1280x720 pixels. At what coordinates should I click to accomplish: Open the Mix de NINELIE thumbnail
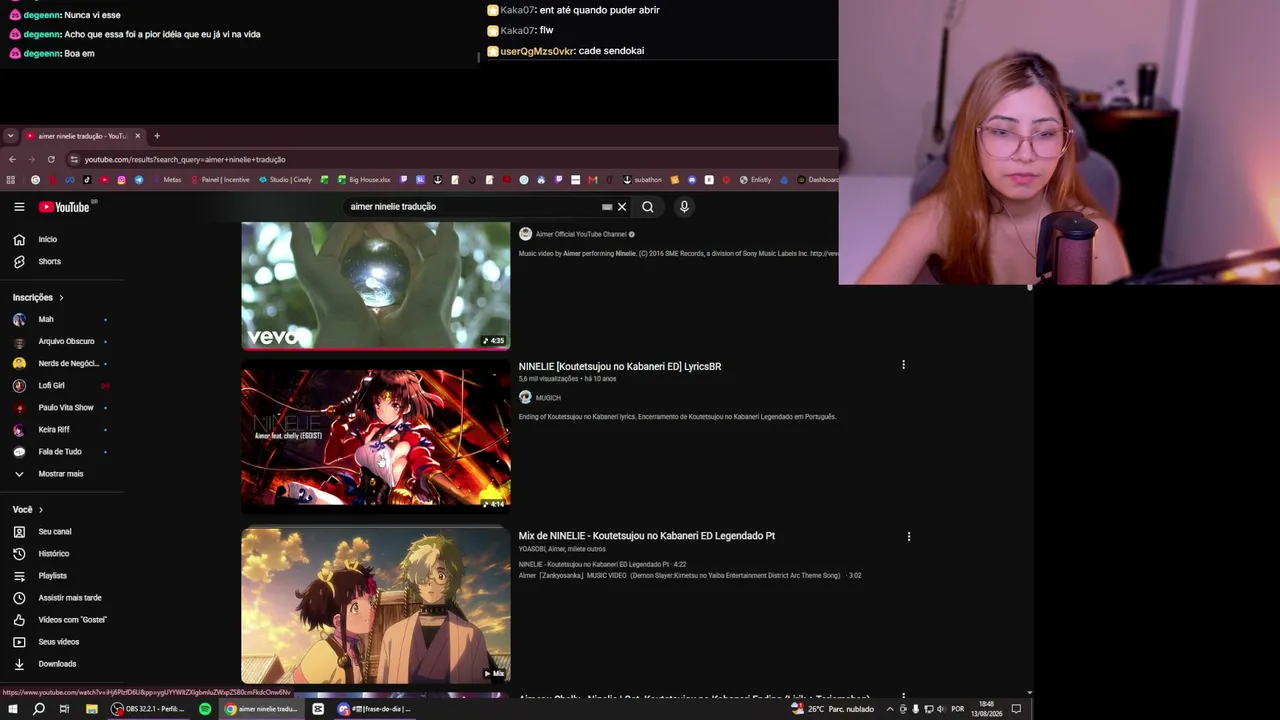(x=376, y=606)
